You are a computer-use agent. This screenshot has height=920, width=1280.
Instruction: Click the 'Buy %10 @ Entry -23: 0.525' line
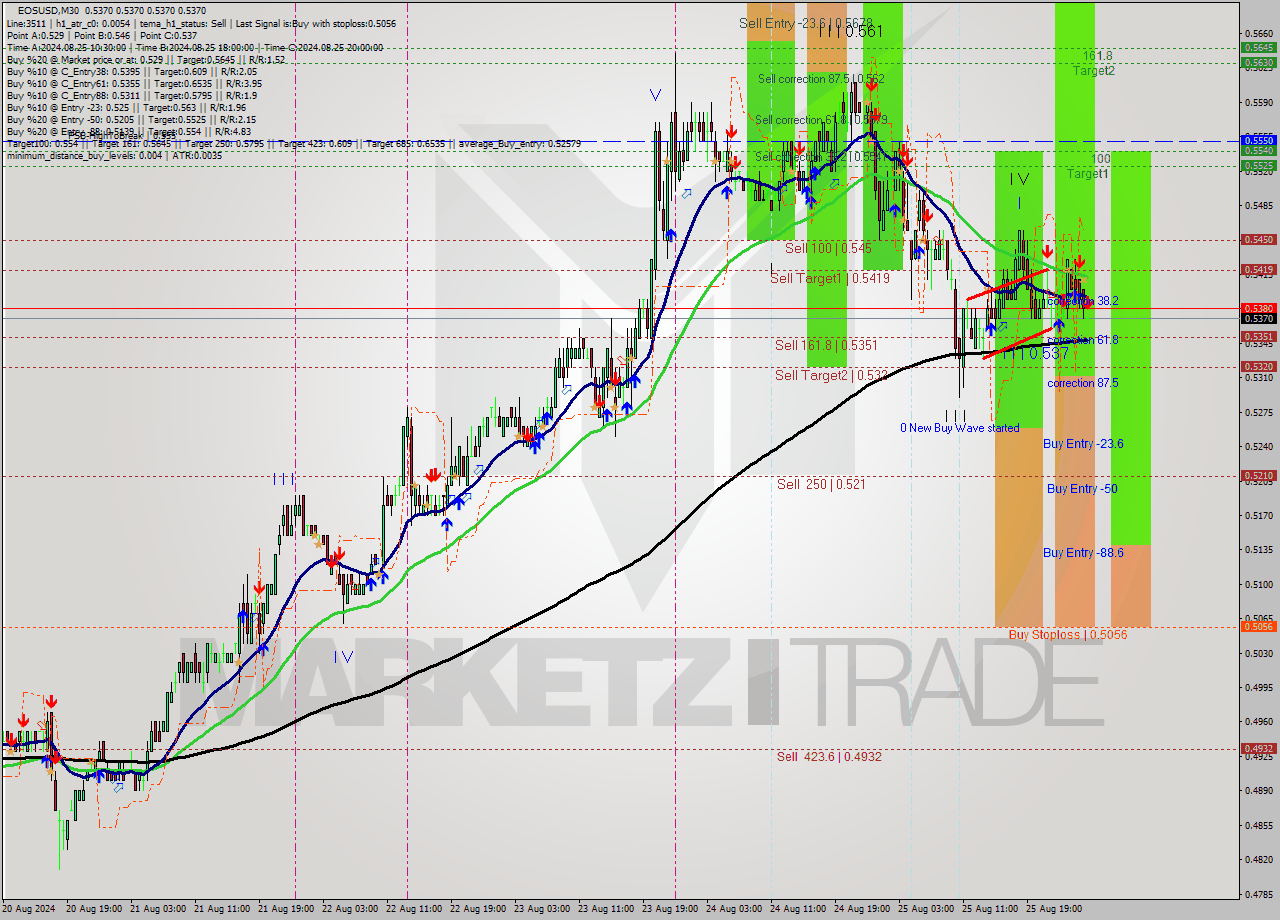click(68, 108)
